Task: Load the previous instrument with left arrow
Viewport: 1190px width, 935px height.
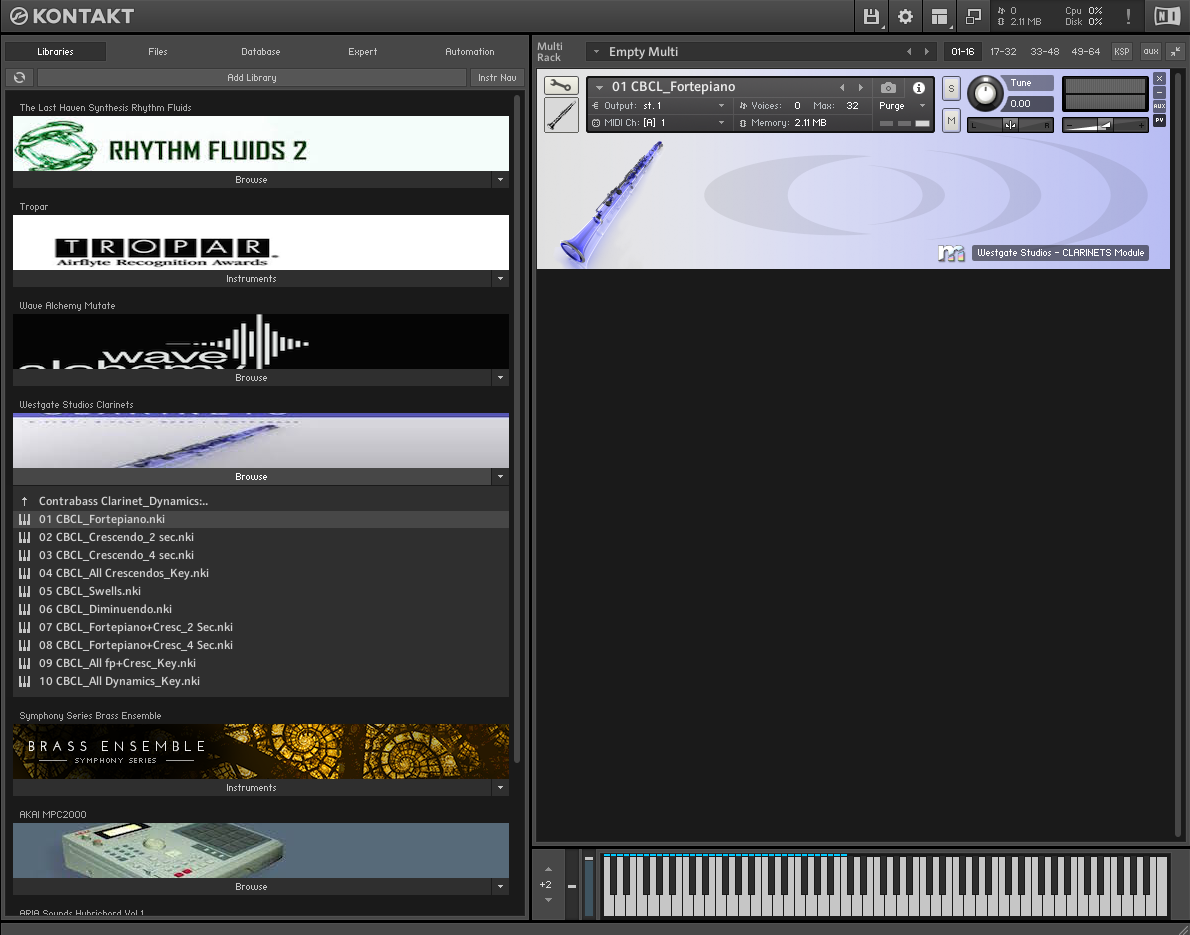Action: (x=842, y=87)
